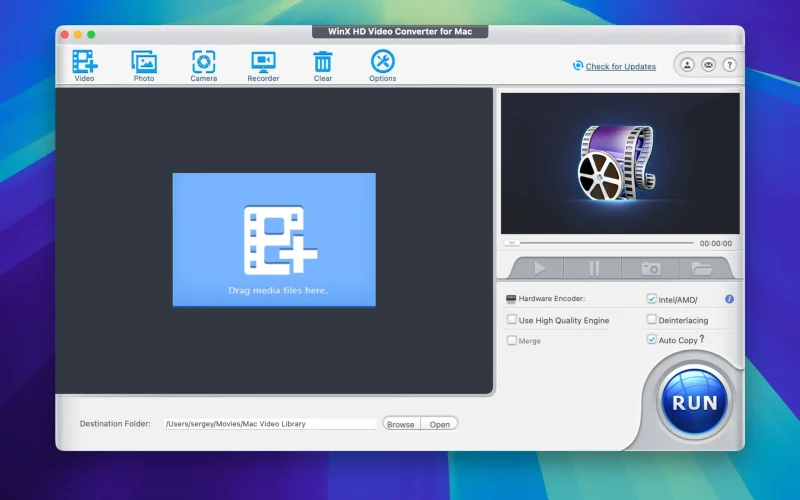Screen dimensions: 800x500
Task: Click the 00:00:00 preview time readout
Action: [715, 243]
